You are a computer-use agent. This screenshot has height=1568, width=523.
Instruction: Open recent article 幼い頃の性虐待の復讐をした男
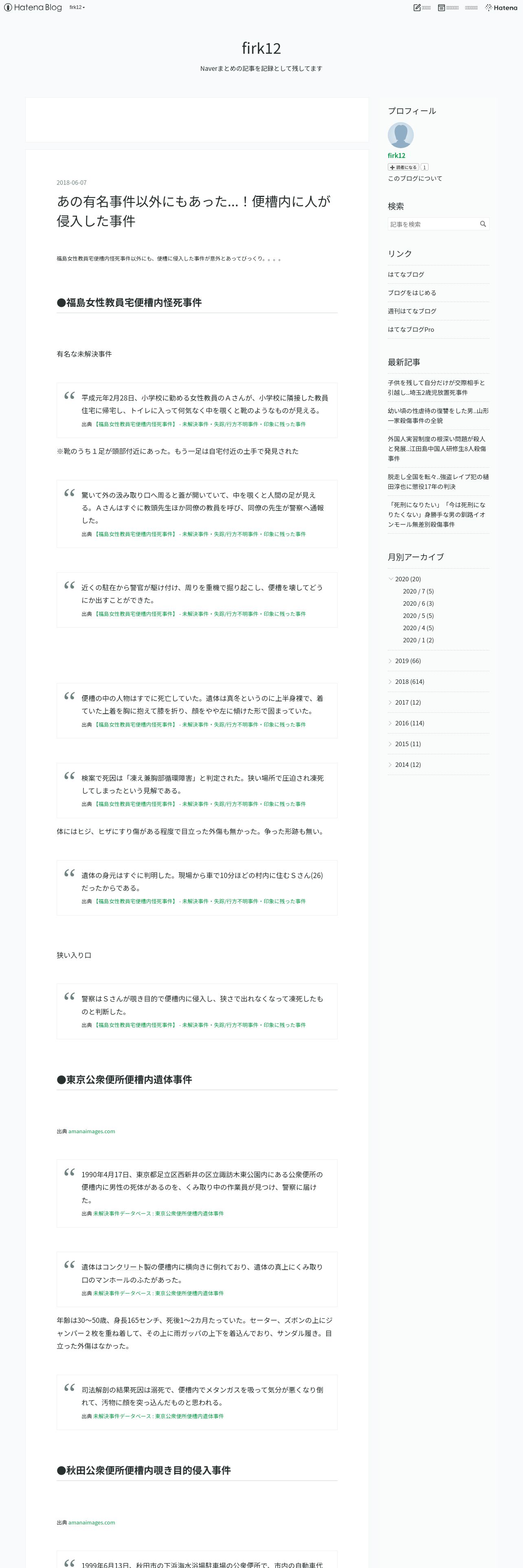click(438, 416)
